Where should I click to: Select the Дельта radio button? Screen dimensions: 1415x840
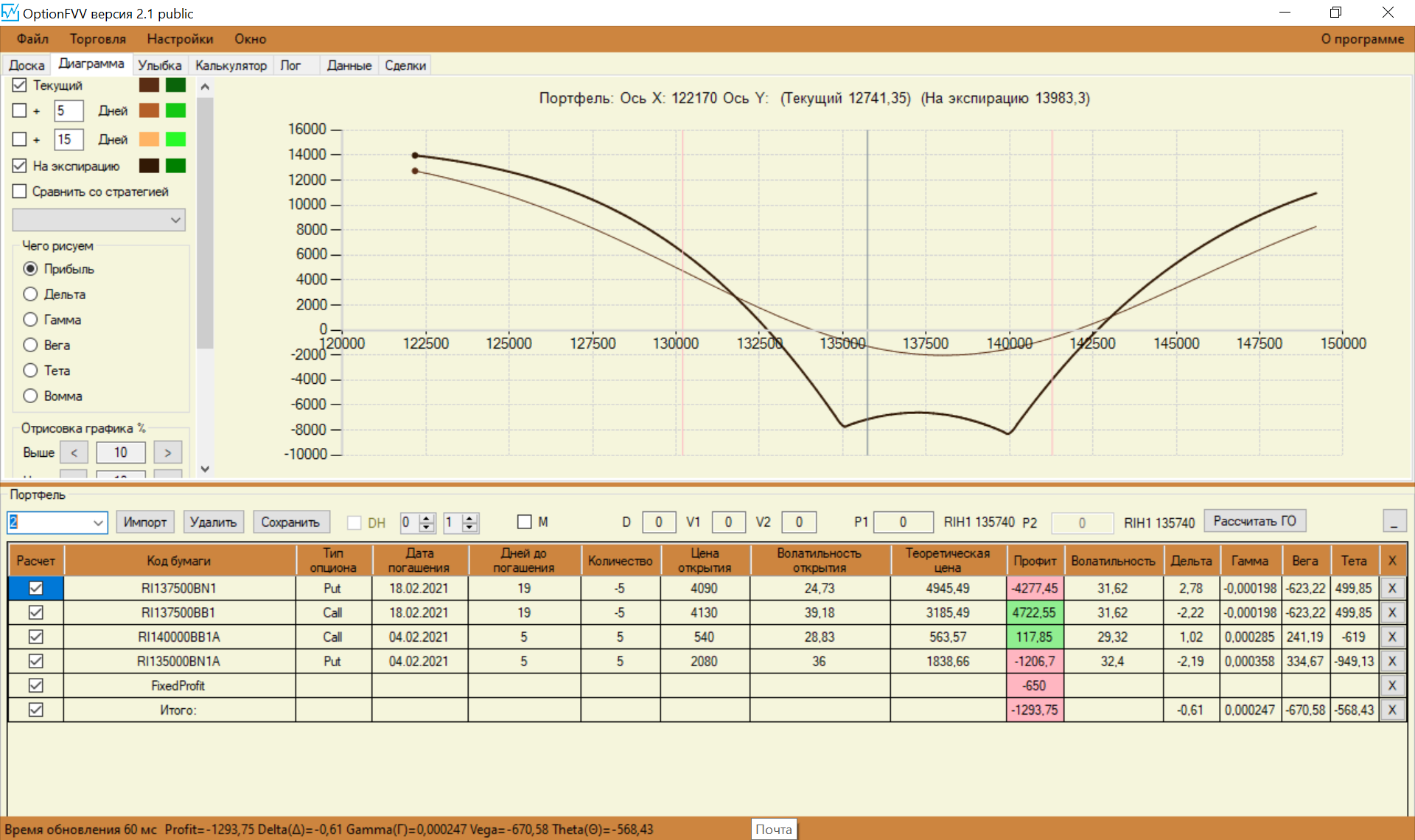click(30, 294)
